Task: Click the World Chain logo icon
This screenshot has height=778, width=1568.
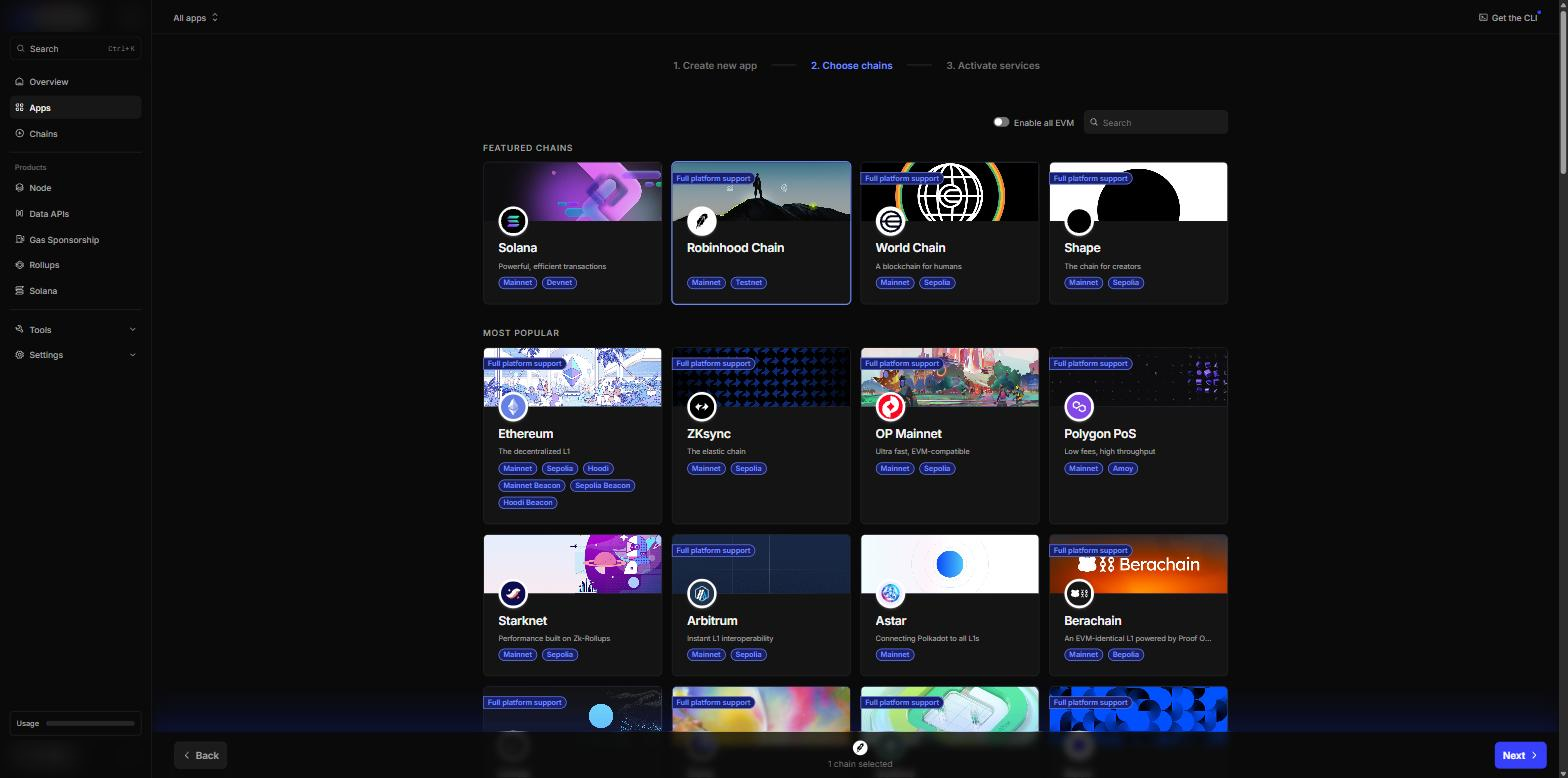Action: (x=890, y=220)
